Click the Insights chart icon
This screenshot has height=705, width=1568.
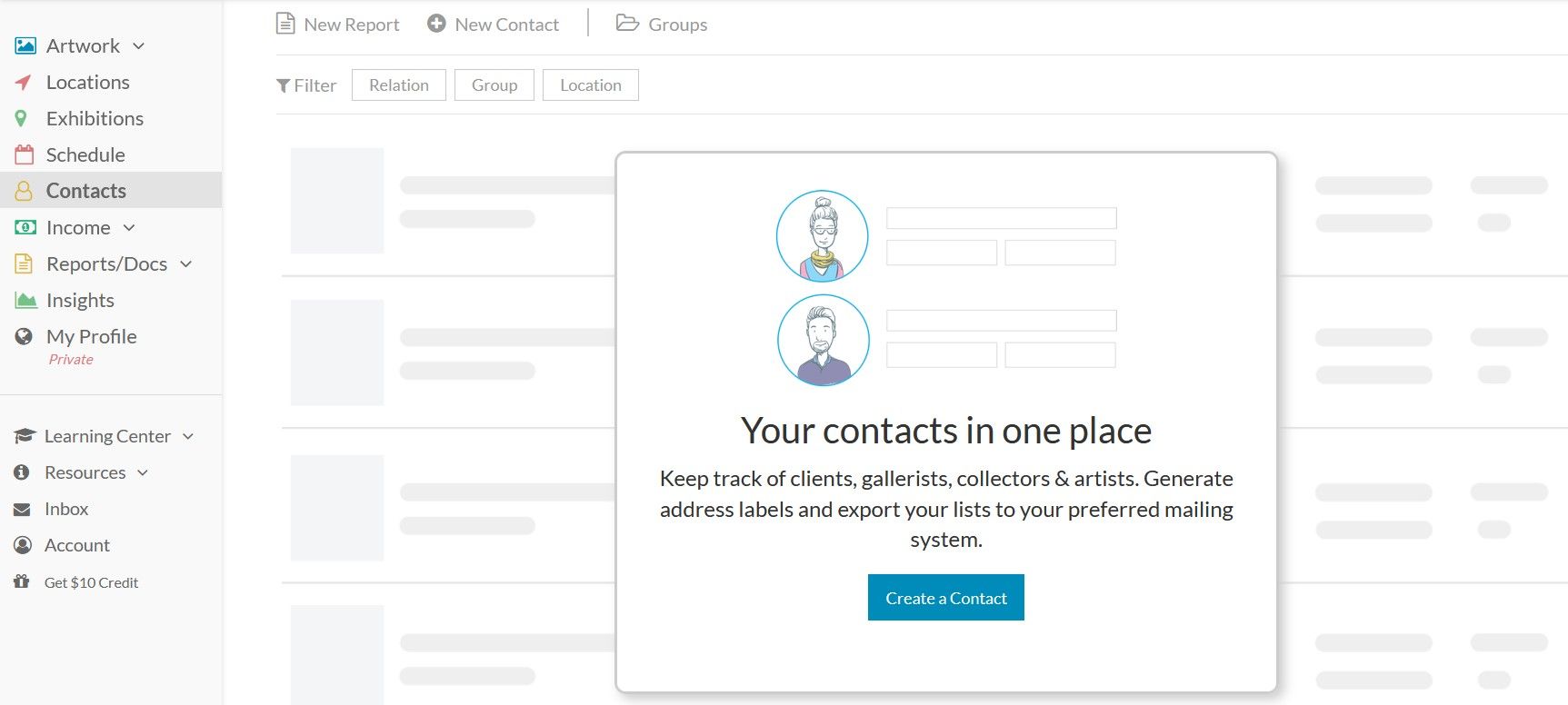click(x=25, y=300)
